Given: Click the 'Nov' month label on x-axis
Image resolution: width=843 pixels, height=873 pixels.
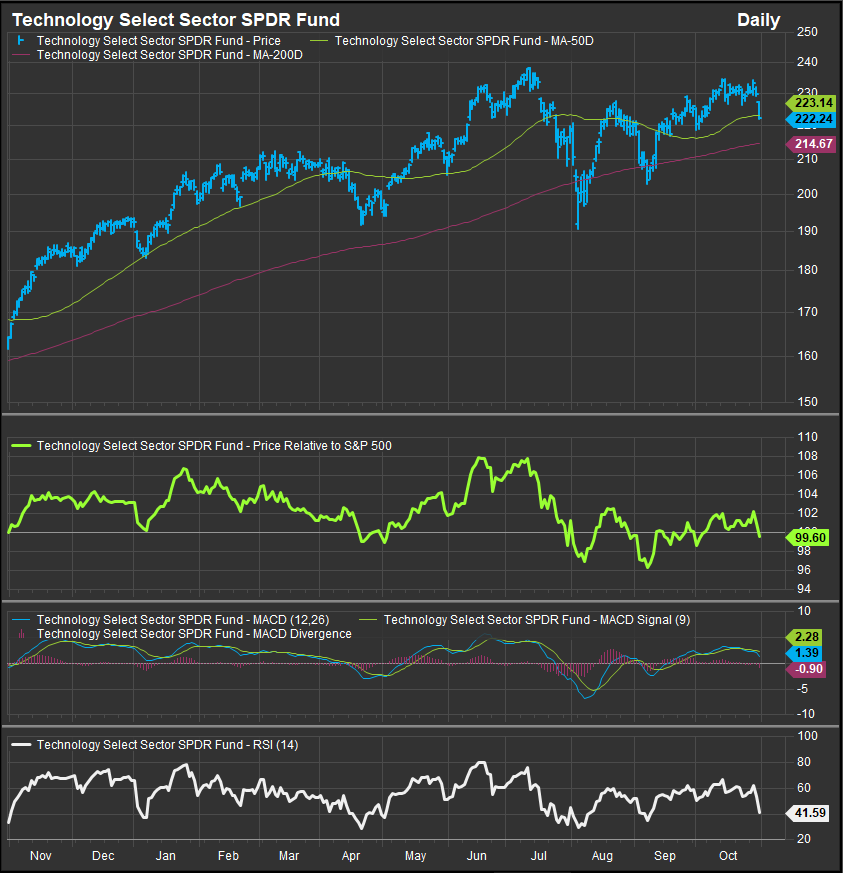Looking at the screenshot, I should tap(41, 855).
